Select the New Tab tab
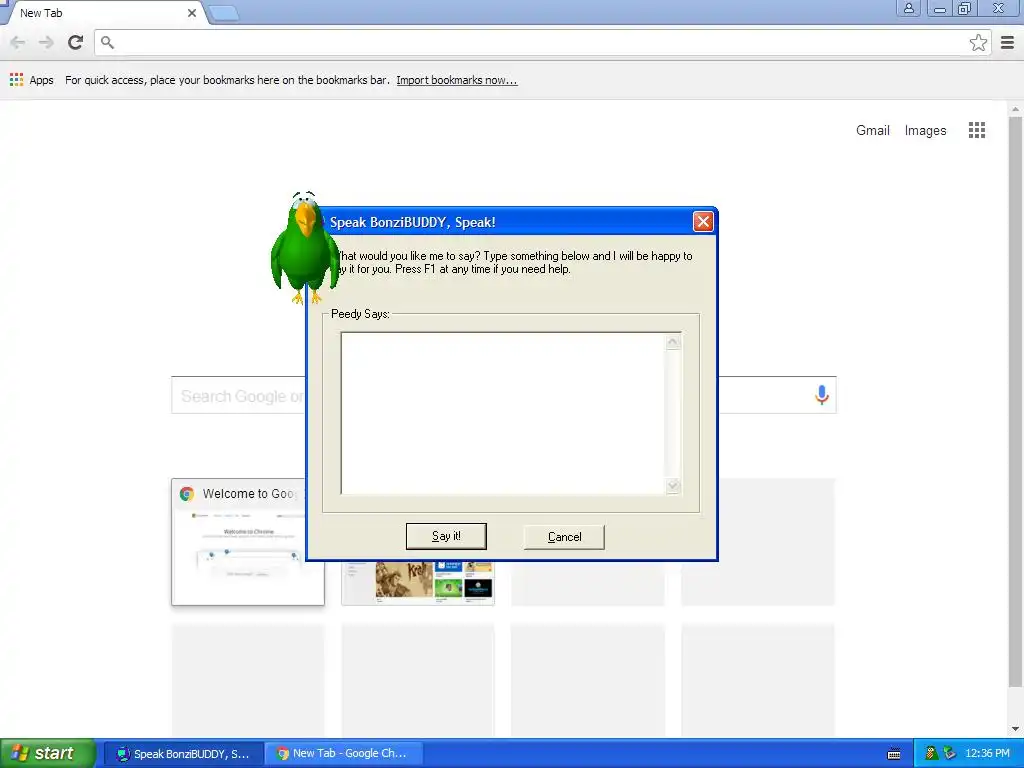 click(x=104, y=13)
